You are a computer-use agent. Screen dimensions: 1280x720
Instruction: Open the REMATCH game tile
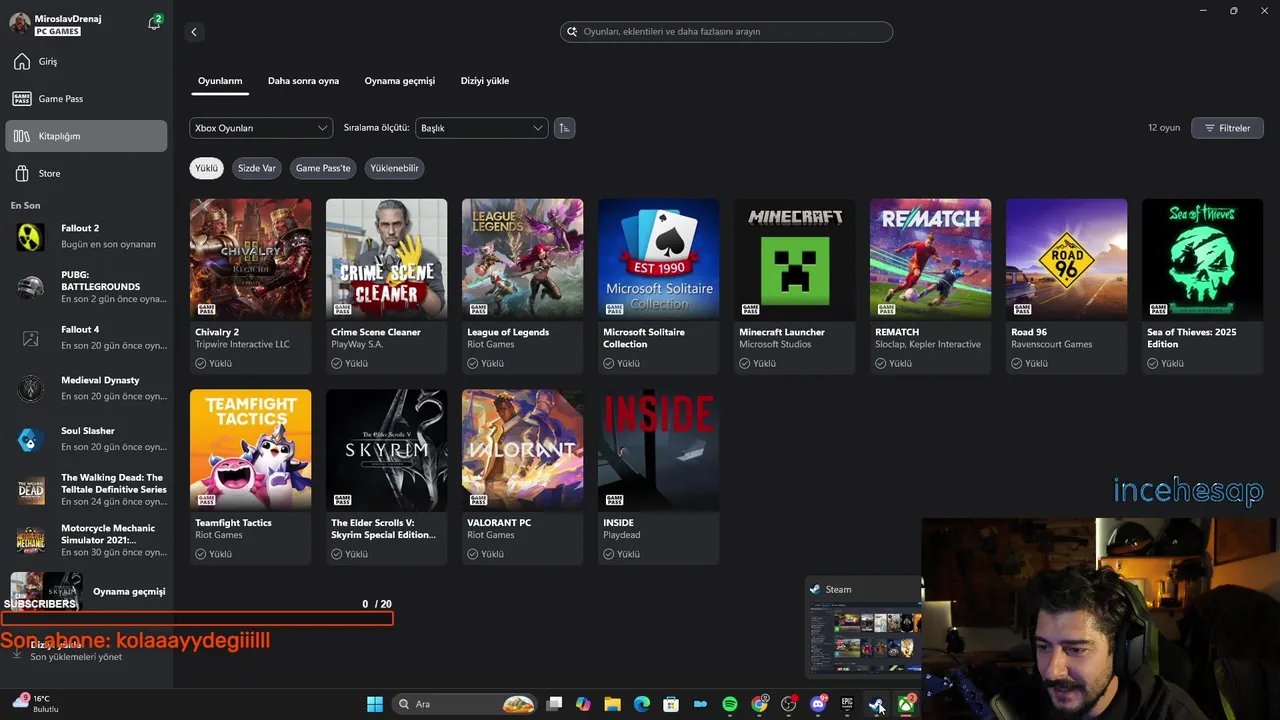[930, 286]
